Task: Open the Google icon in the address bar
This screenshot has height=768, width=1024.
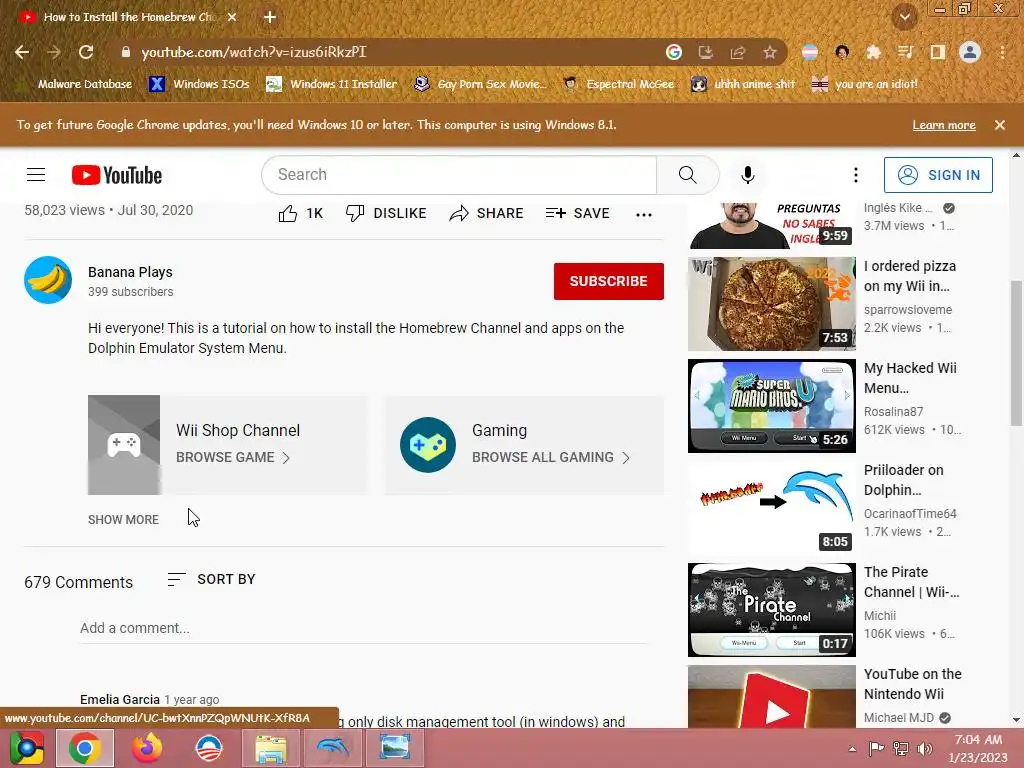Action: (x=674, y=52)
